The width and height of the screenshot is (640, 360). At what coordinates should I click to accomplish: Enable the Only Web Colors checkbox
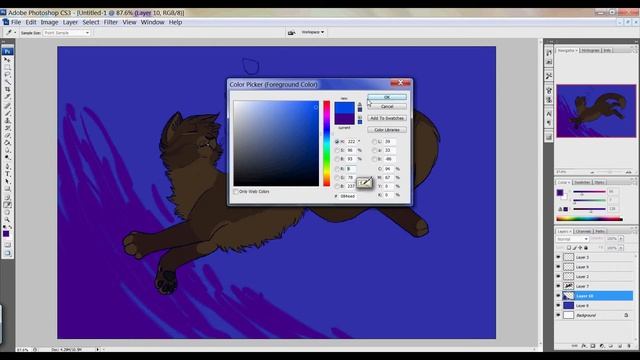(x=236, y=191)
